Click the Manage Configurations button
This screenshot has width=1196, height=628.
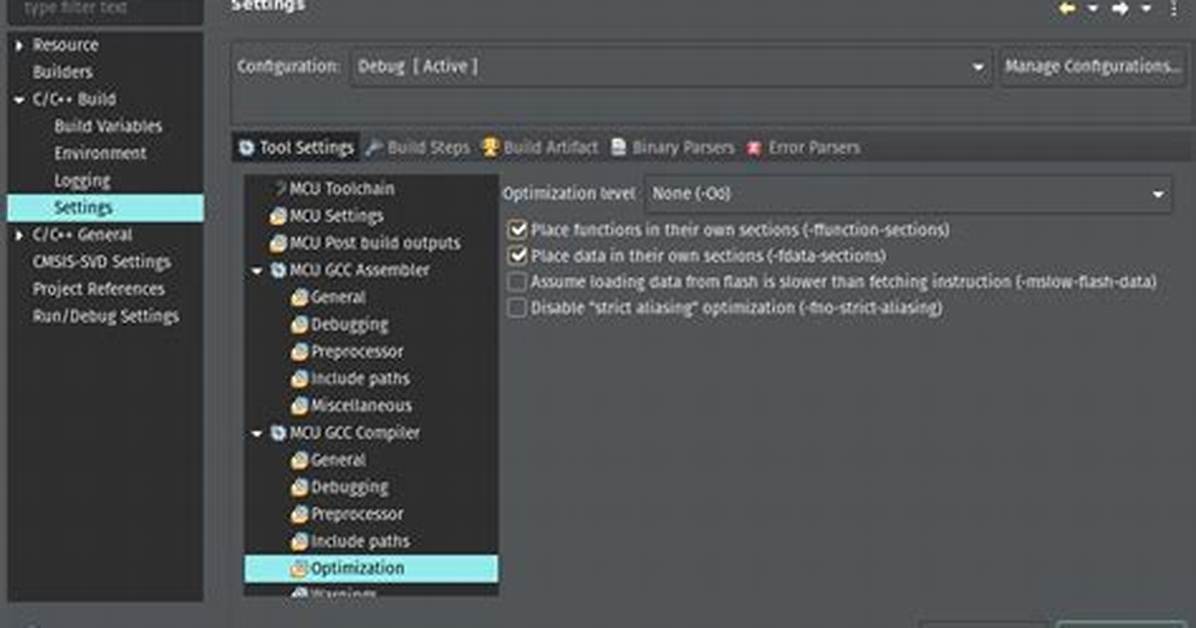(1092, 67)
